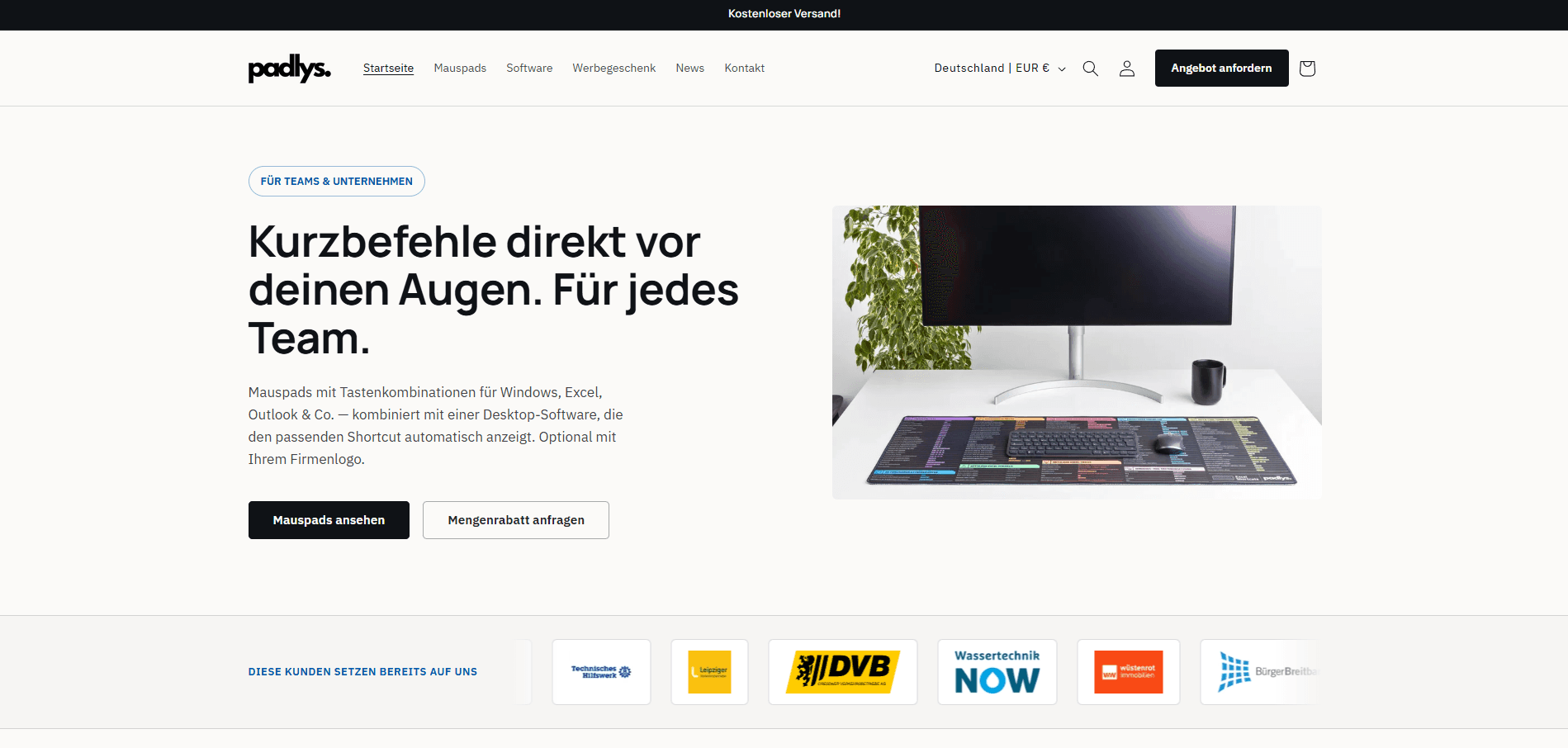1568x748 pixels.
Task: Go to Startseite menu item
Action: click(x=388, y=69)
